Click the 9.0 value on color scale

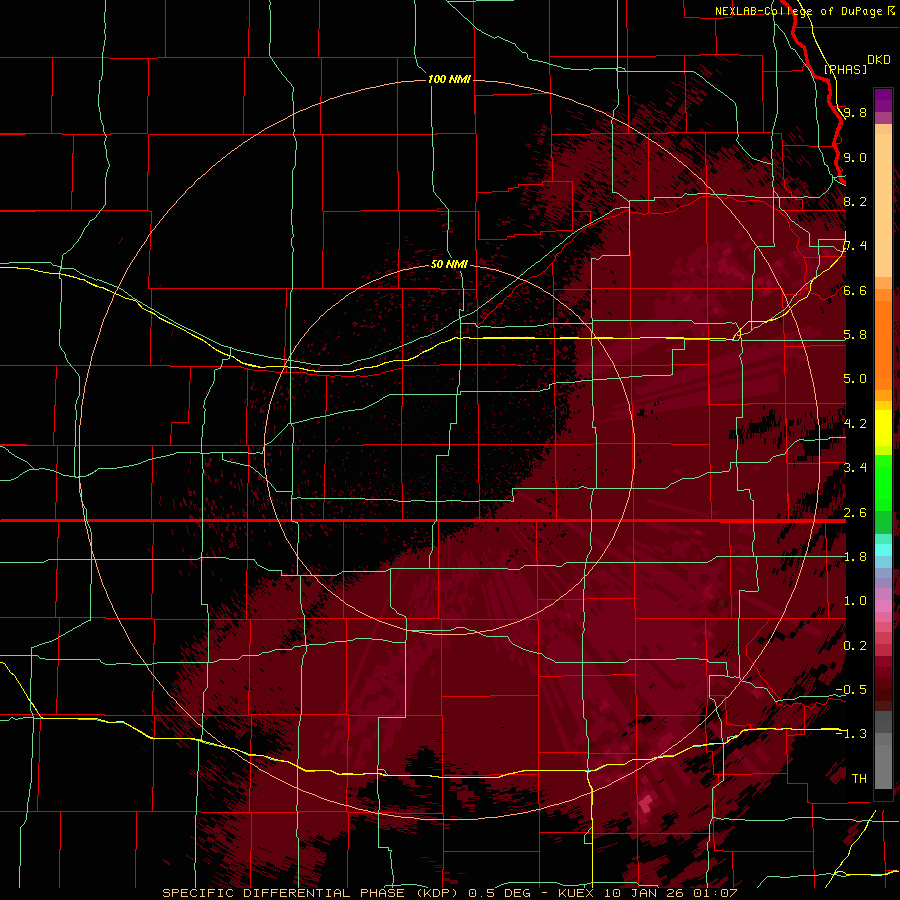pyautogui.click(x=855, y=157)
